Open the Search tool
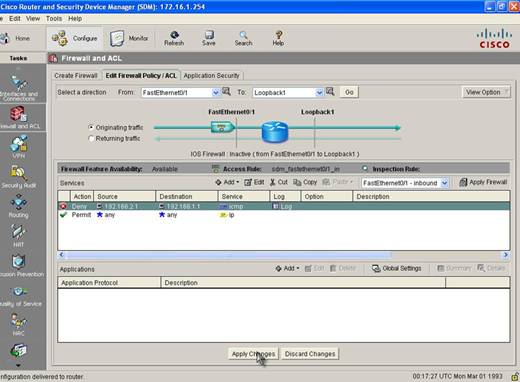 click(243, 38)
